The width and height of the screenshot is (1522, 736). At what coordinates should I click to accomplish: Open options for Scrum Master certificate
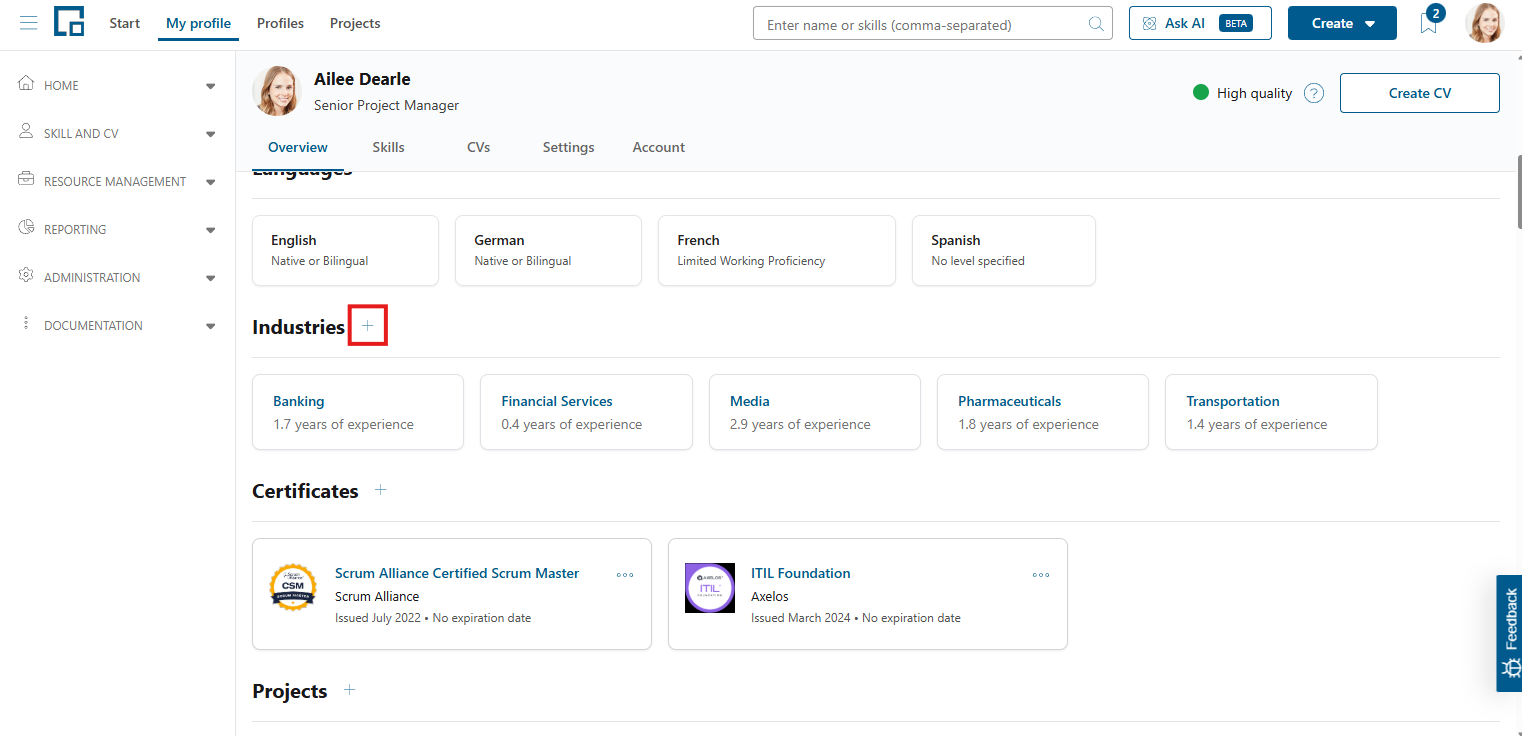(625, 575)
